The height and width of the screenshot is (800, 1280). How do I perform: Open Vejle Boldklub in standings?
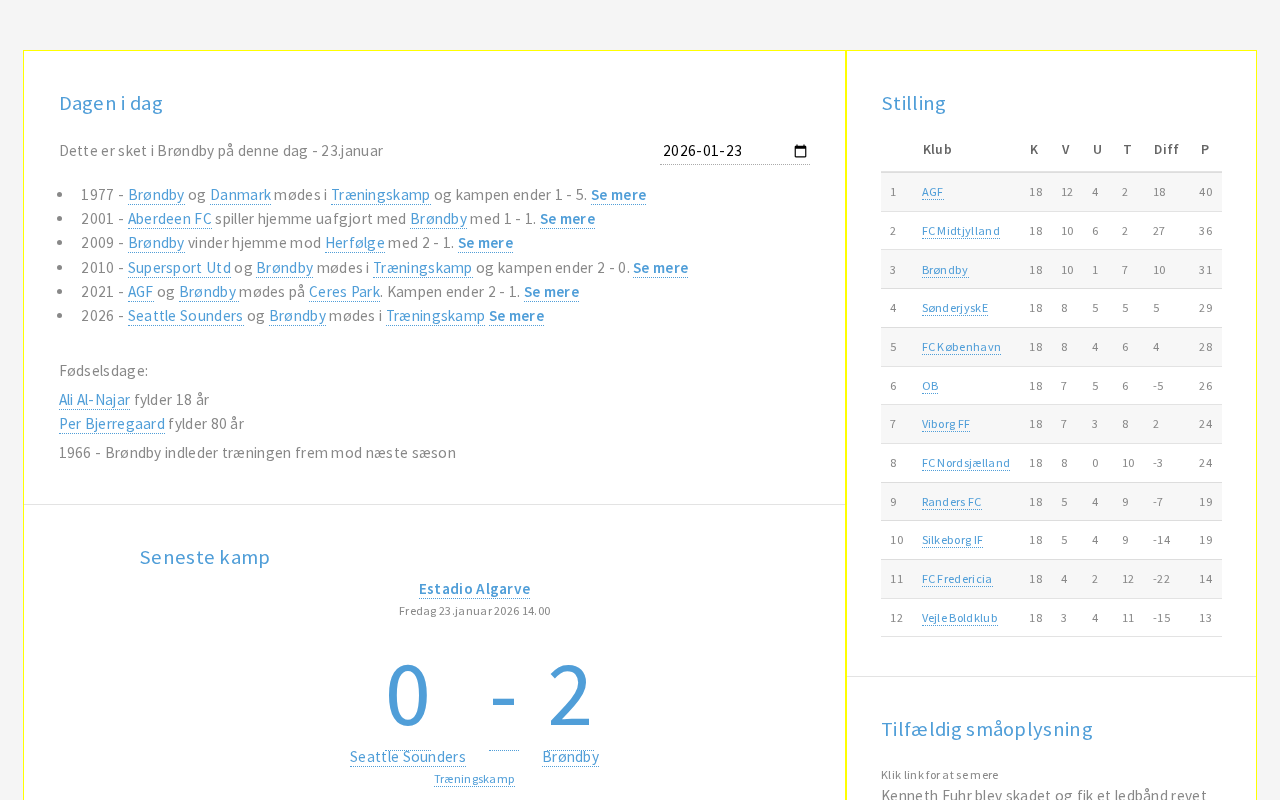click(x=960, y=618)
